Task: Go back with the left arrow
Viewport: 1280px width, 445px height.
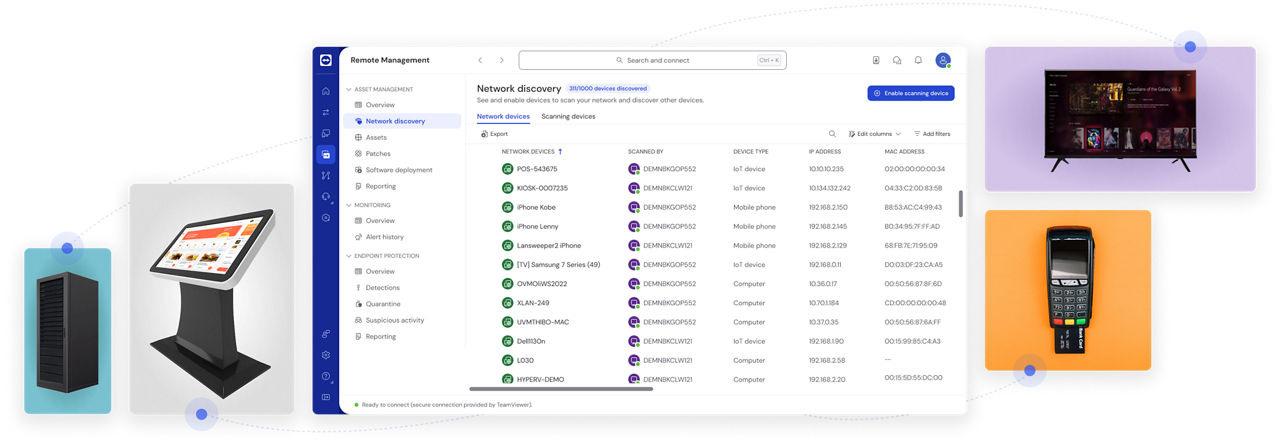Action: 480,60
